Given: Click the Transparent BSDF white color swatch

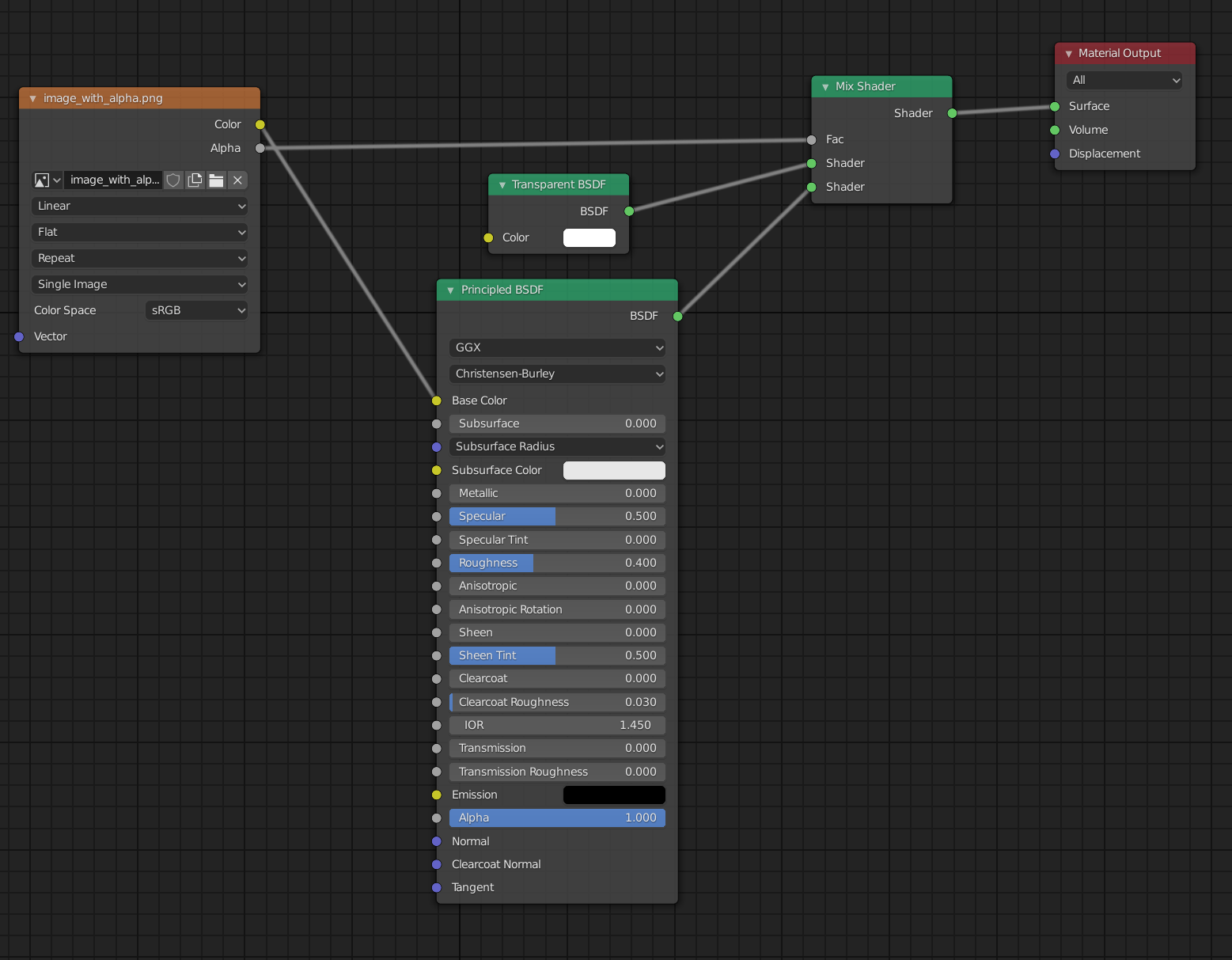Looking at the screenshot, I should [x=589, y=237].
